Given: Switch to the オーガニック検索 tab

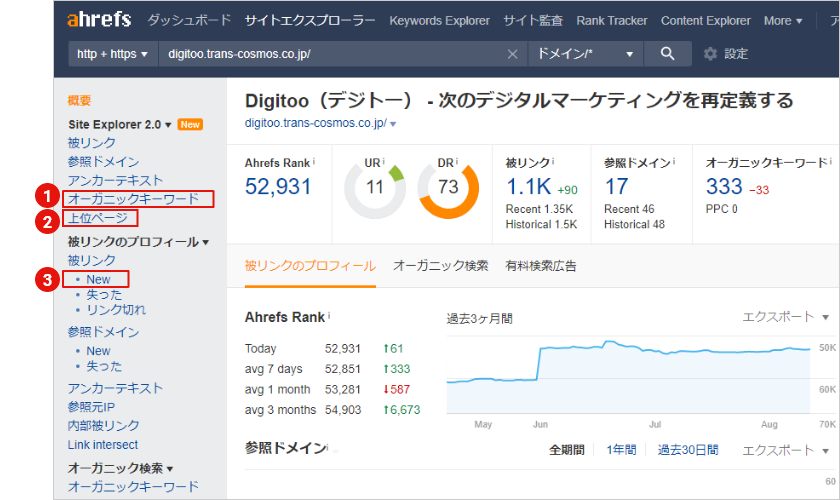Looking at the screenshot, I should (440, 266).
